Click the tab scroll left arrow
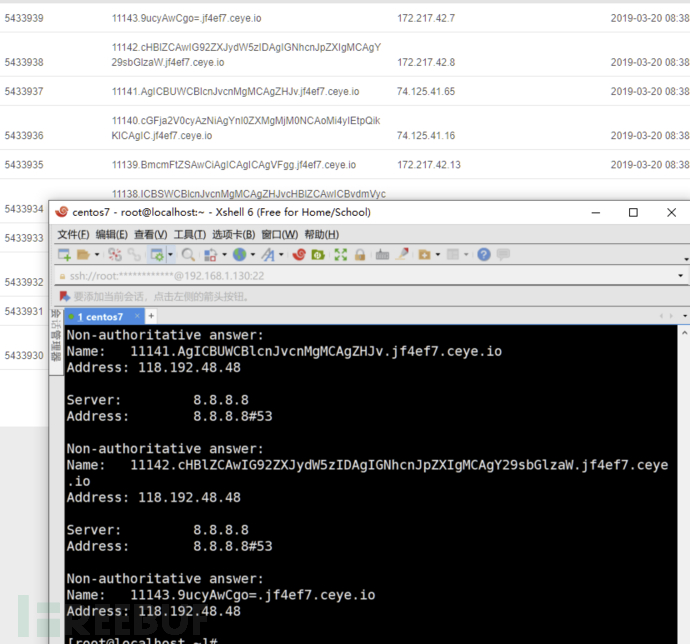690x644 pixels. pos(661,316)
